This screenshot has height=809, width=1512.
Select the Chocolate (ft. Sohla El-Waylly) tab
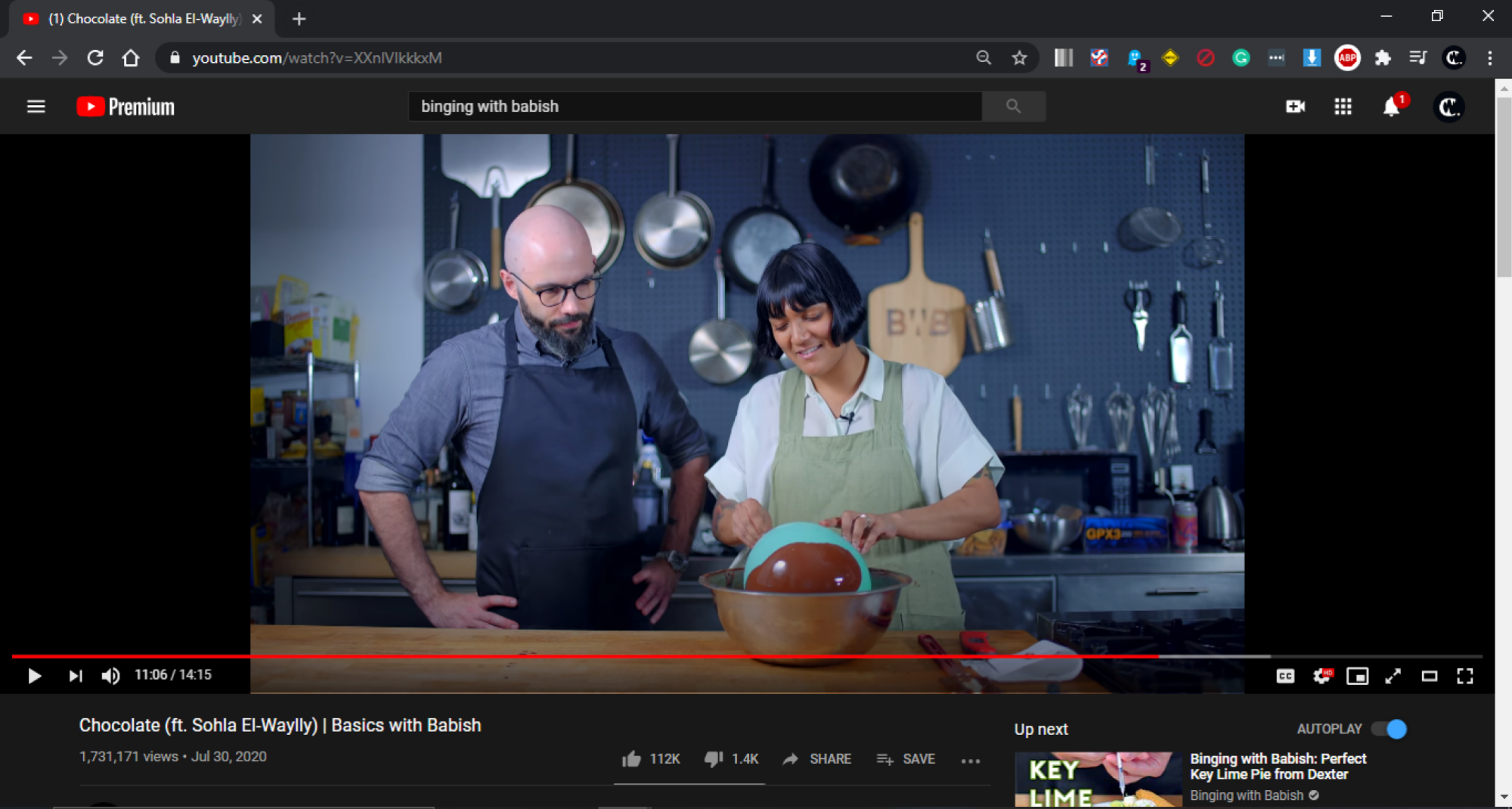point(142,19)
